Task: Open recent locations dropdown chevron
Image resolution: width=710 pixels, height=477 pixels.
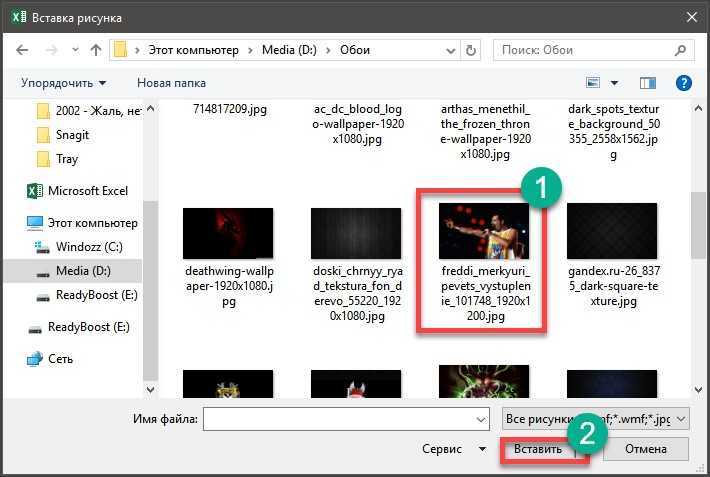Action: [75, 50]
